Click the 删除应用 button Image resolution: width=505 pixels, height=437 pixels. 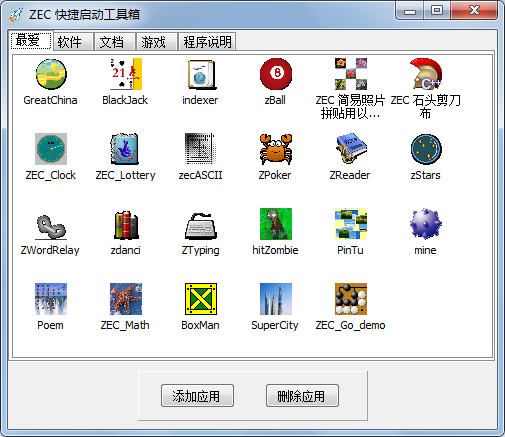coord(302,396)
